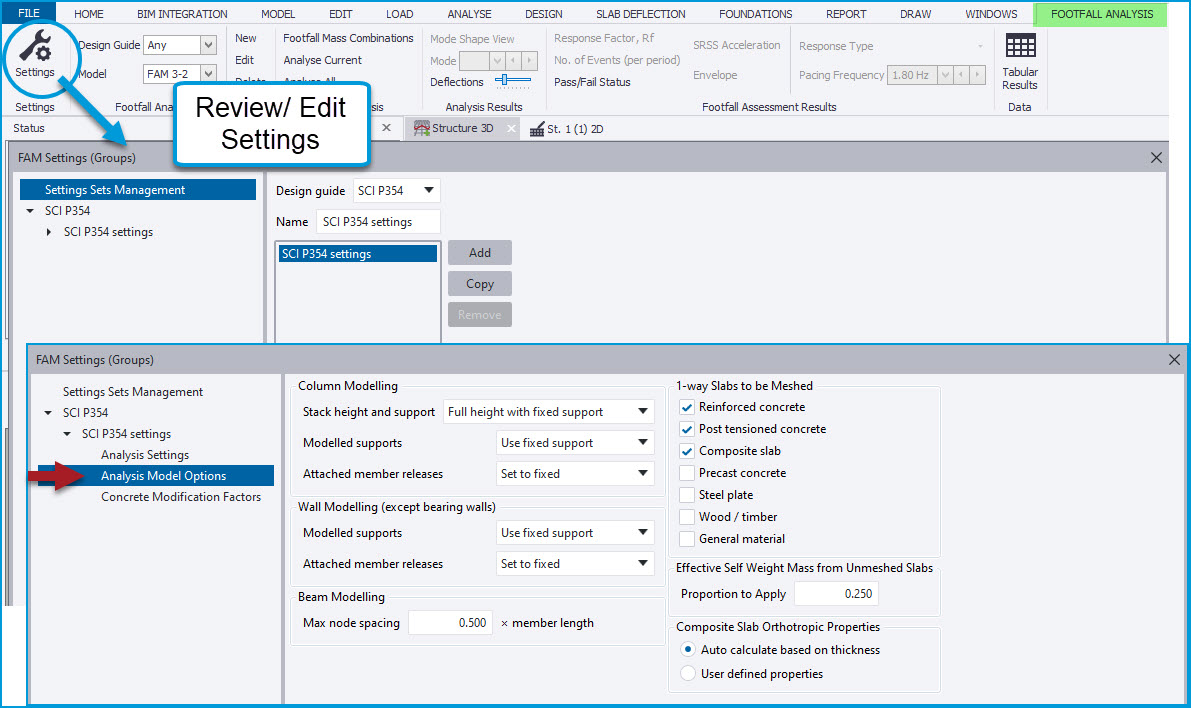
Task: Click the Structure 3D tab icon
Action: 421,129
